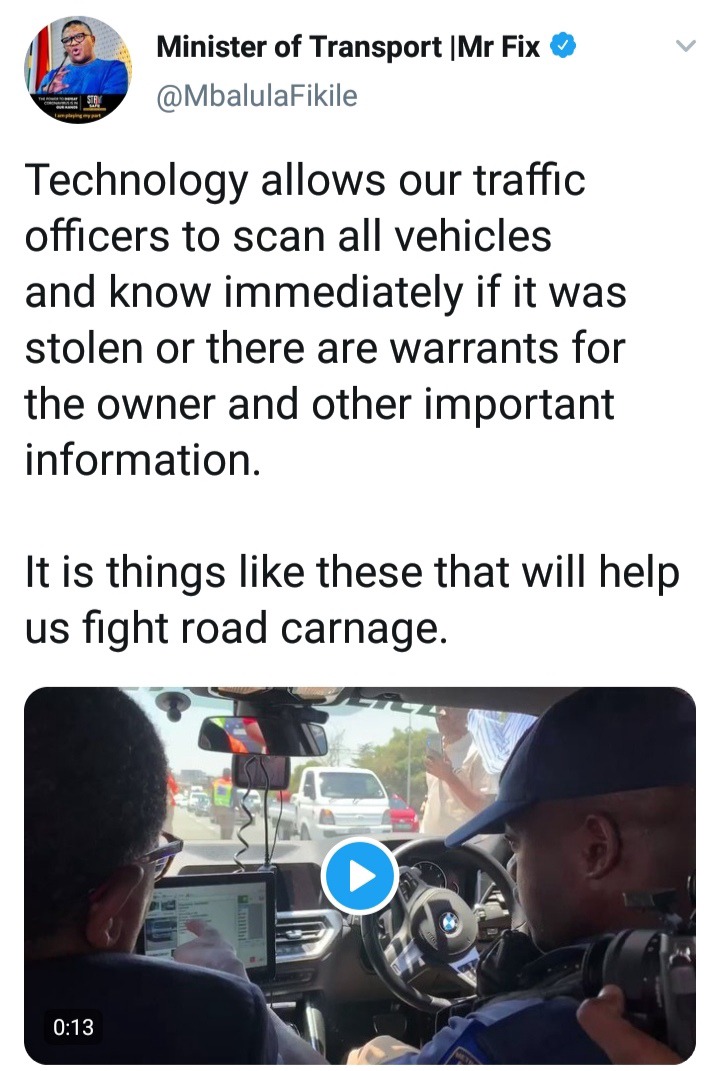Open the Minister of Transport profile picture
Image resolution: width=720 pixels, height=1071 pixels.
78,69
